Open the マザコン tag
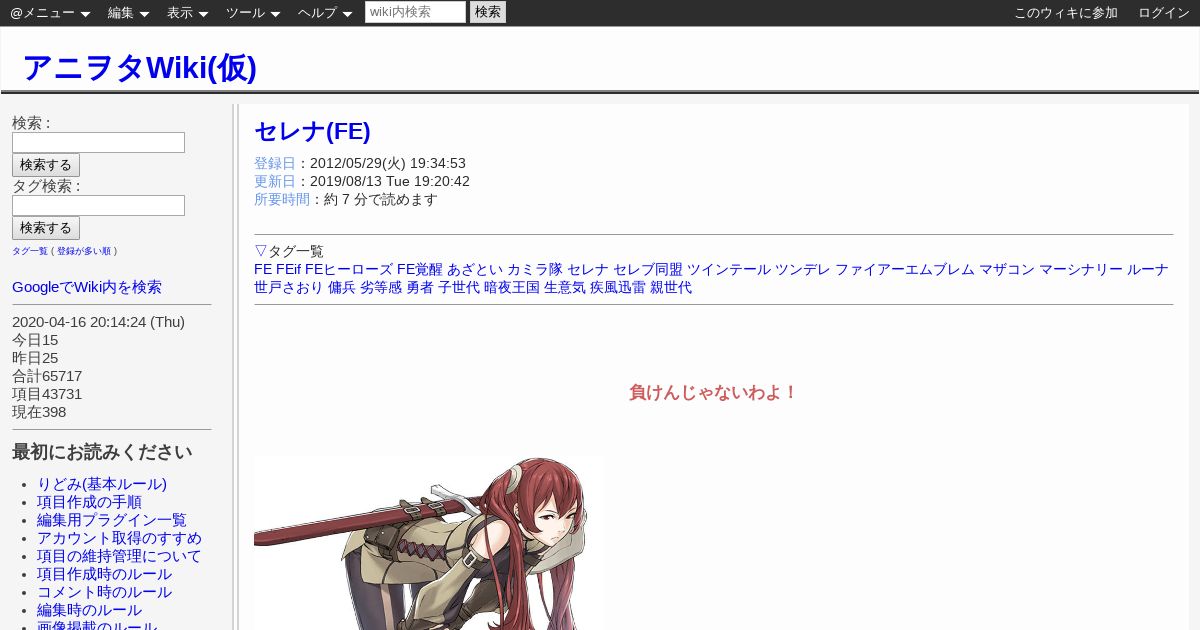Image resolution: width=1200 pixels, height=630 pixels. tap(1007, 269)
